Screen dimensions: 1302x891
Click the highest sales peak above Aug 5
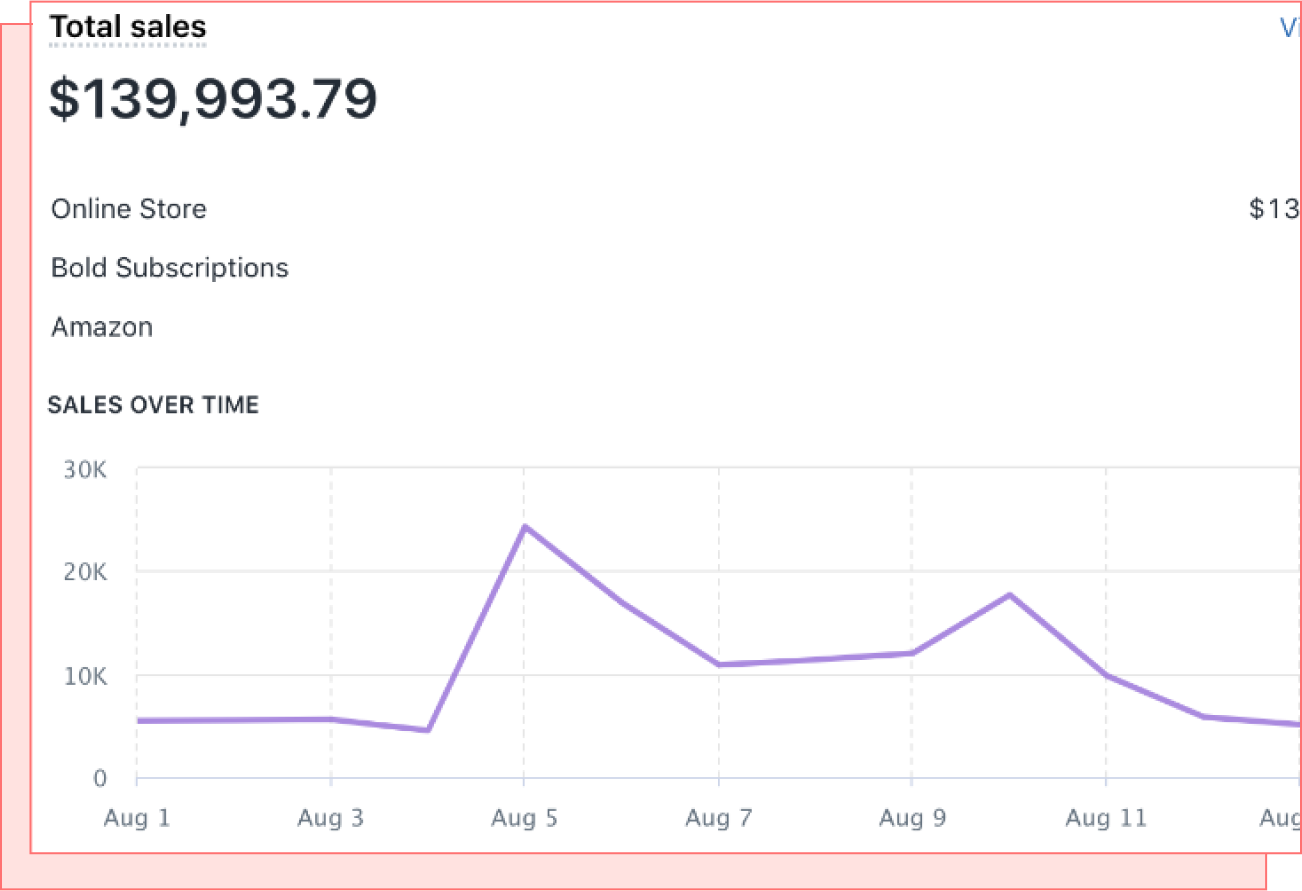pos(525,526)
